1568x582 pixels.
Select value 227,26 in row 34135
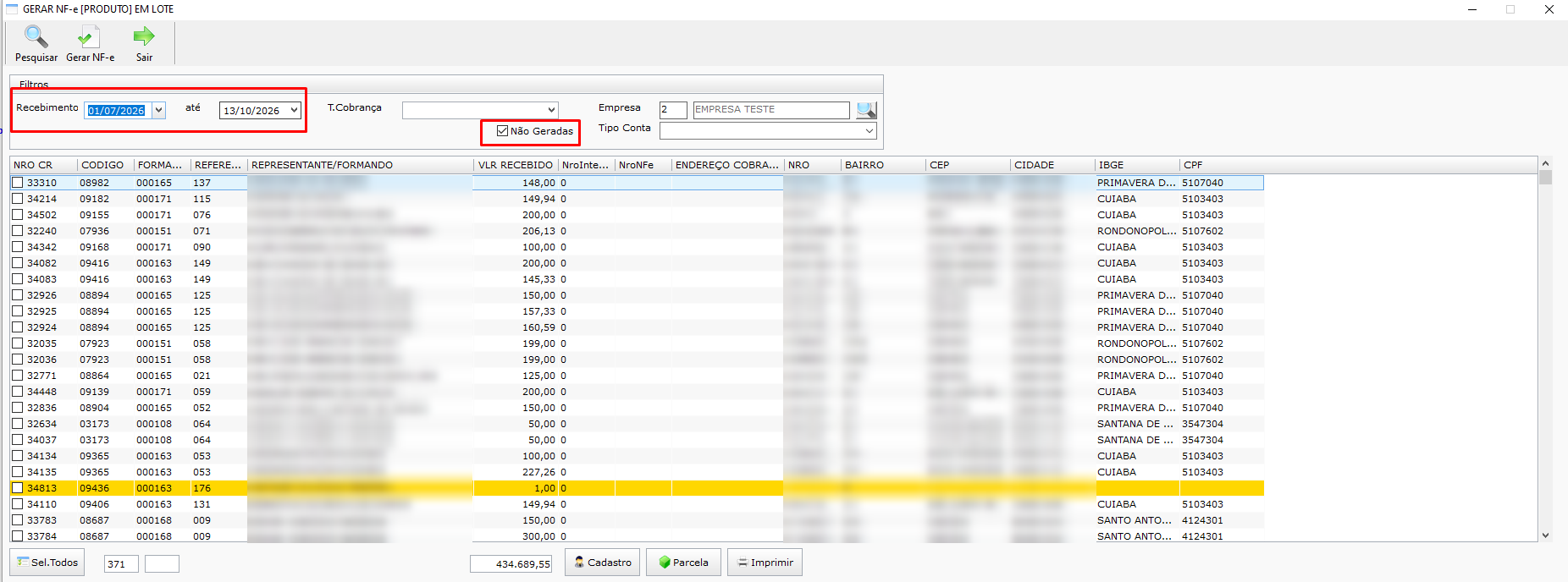click(538, 472)
